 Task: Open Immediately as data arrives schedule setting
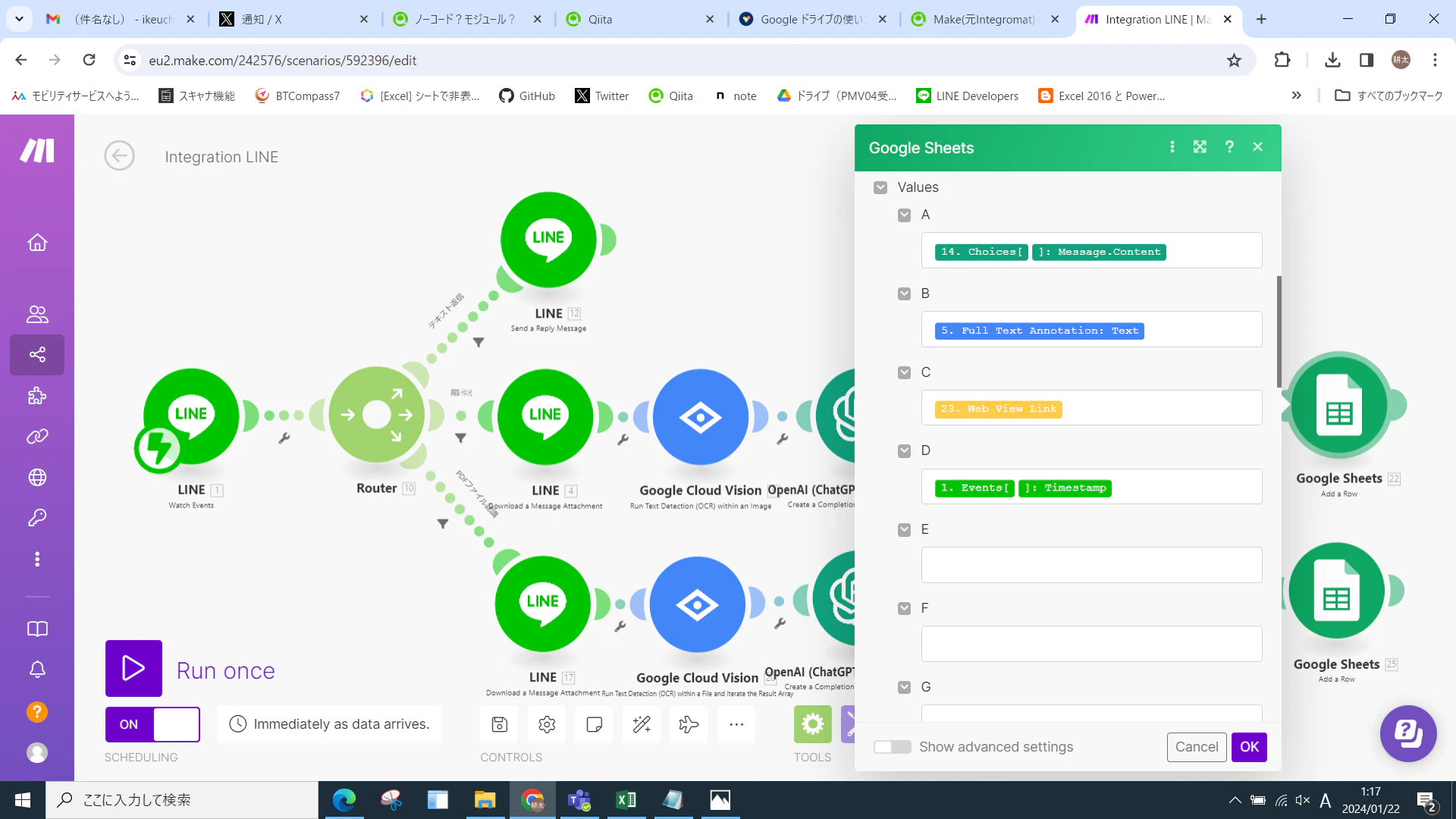(330, 724)
